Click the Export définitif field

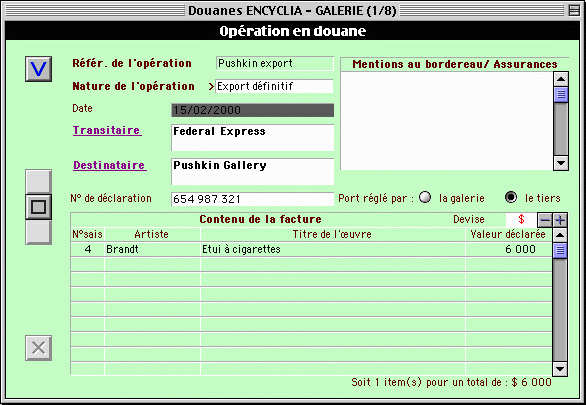[274, 86]
